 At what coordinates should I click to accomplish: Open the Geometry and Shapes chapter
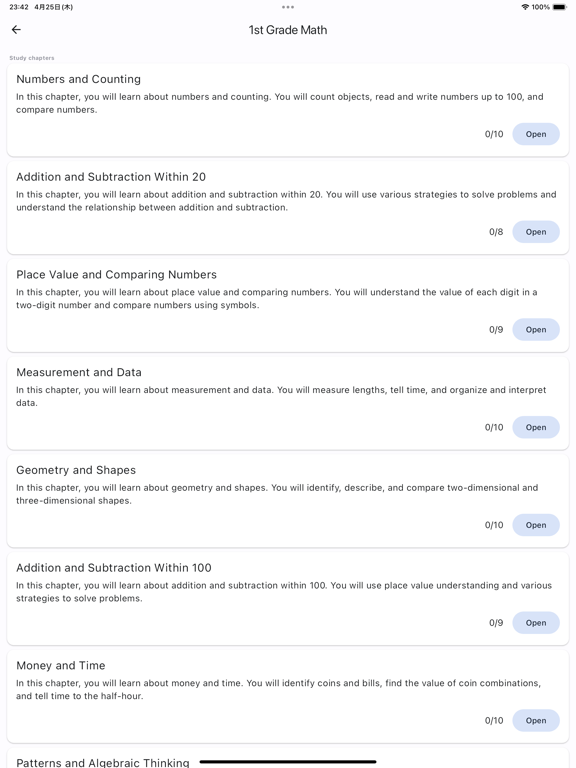tap(536, 525)
